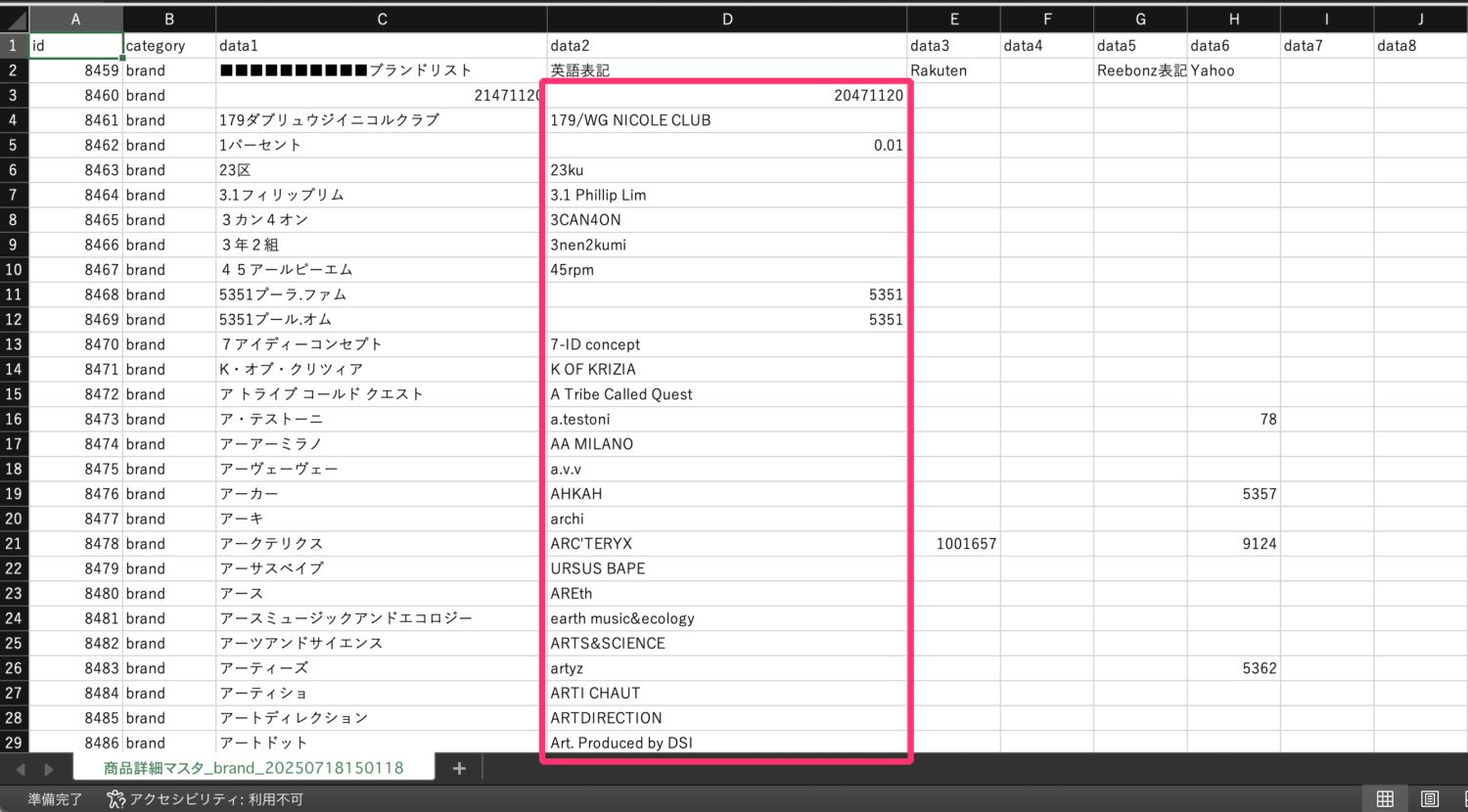
Task: Select cell containing 1001657
Action: (x=954, y=543)
